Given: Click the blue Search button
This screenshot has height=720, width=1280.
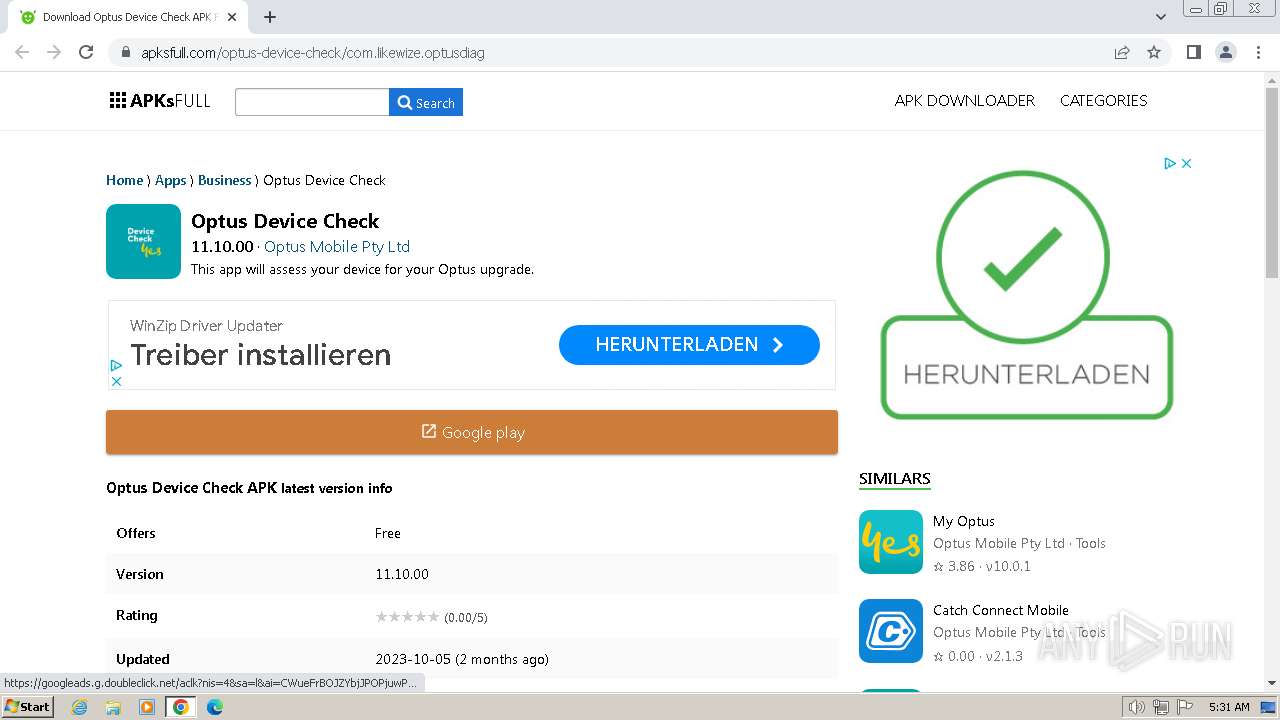Looking at the screenshot, I should (x=426, y=102).
